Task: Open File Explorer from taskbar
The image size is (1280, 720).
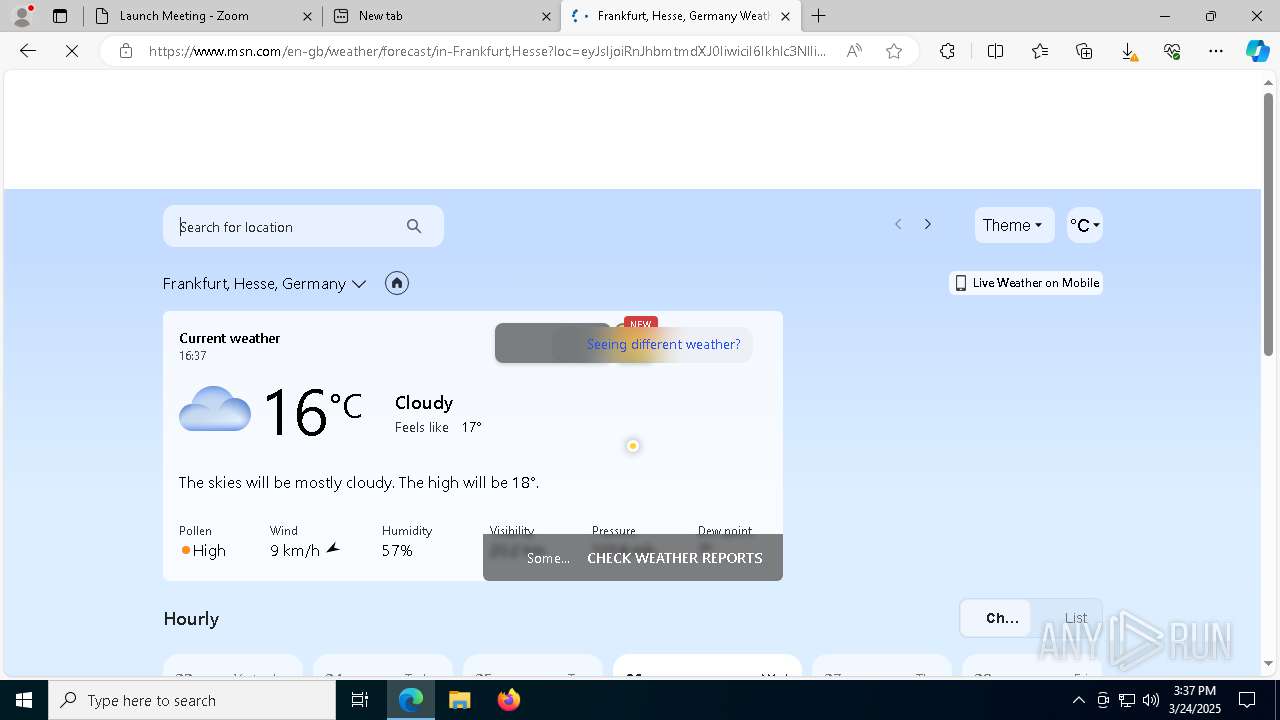Action: tap(459, 700)
